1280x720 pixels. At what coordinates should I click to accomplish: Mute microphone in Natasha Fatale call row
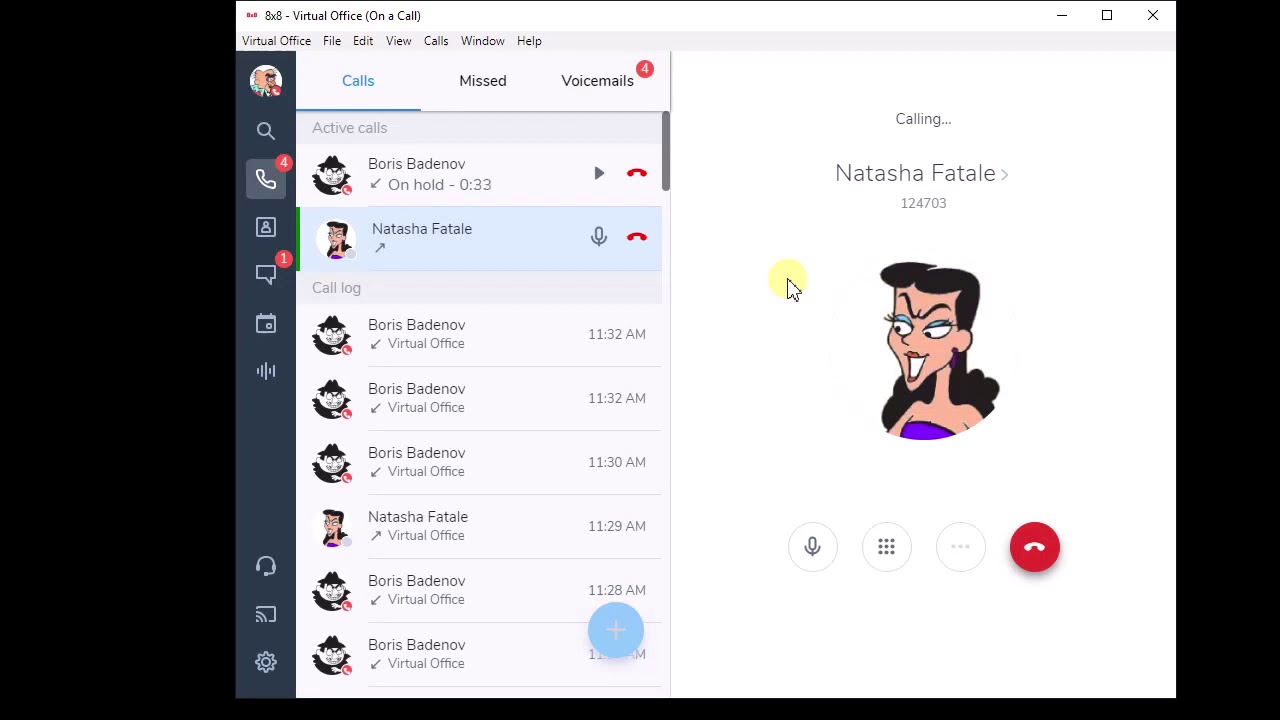(599, 237)
